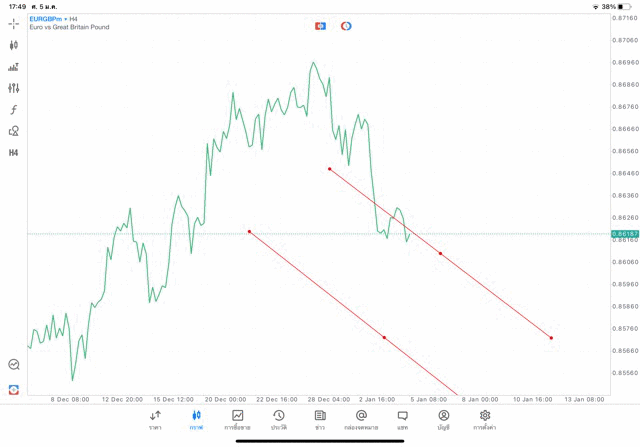The image size is (640, 447).
Task: Switch to the Trade (การซื้อขาย) tab
Action: (238, 420)
